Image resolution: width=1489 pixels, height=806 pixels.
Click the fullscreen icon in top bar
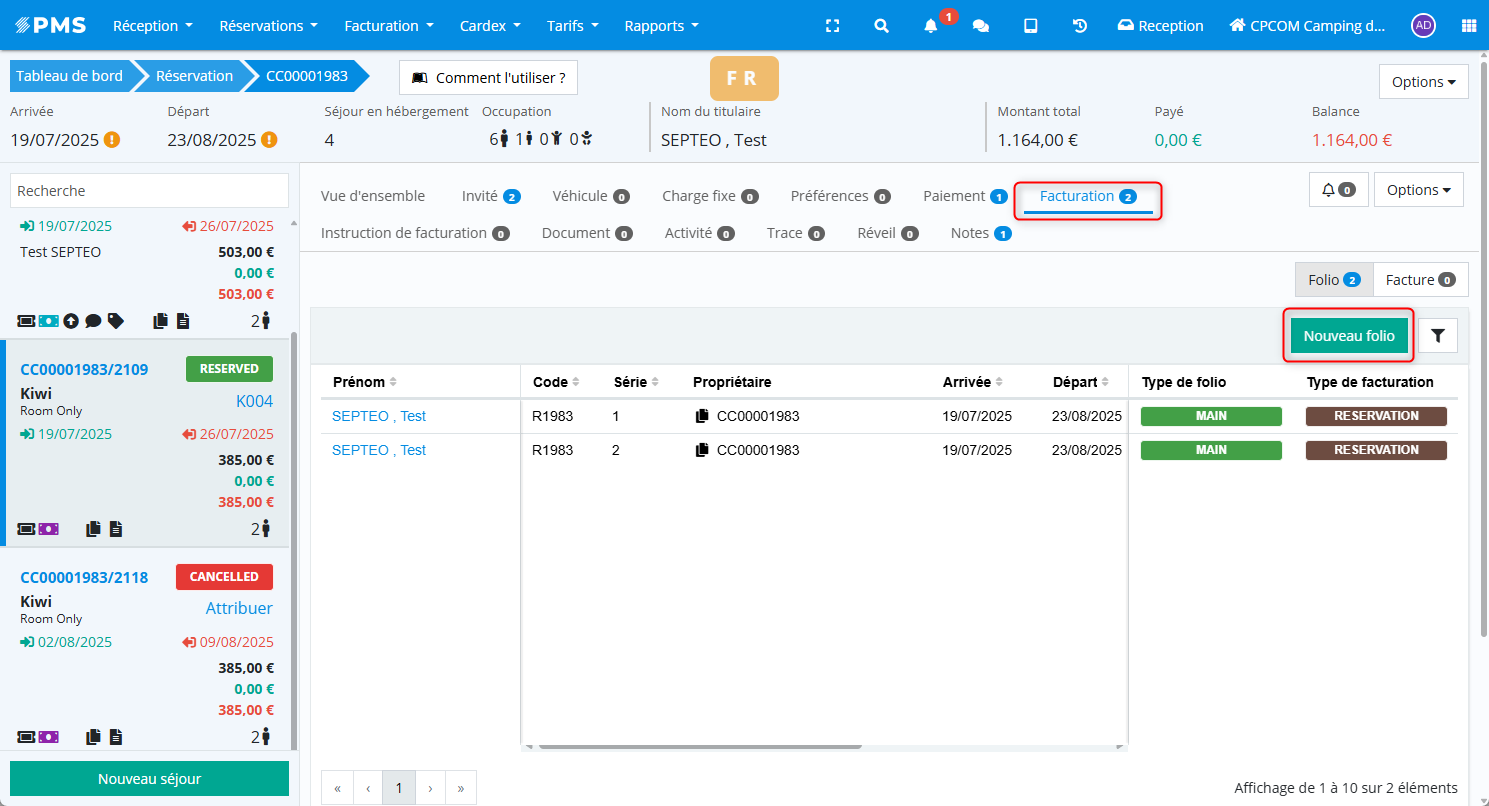point(832,26)
